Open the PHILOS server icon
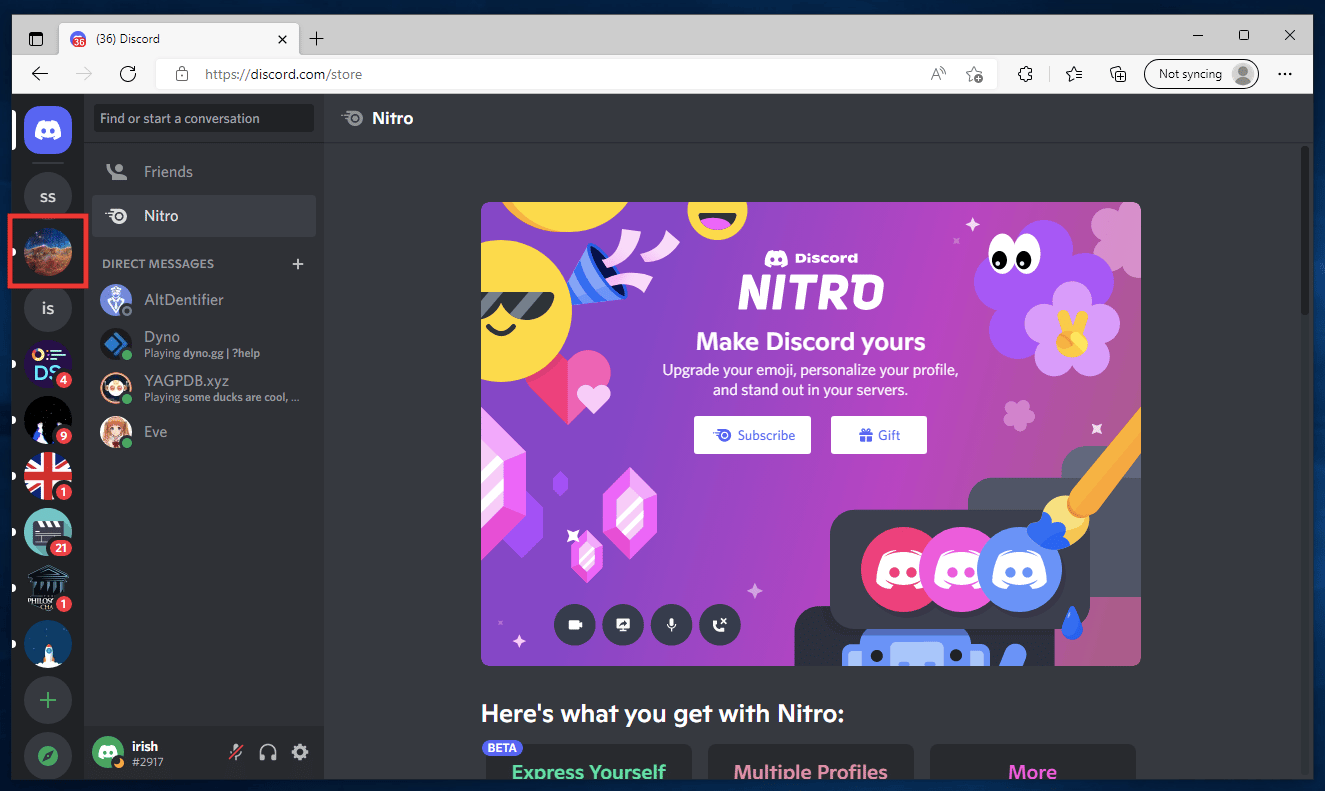 (47, 588)
